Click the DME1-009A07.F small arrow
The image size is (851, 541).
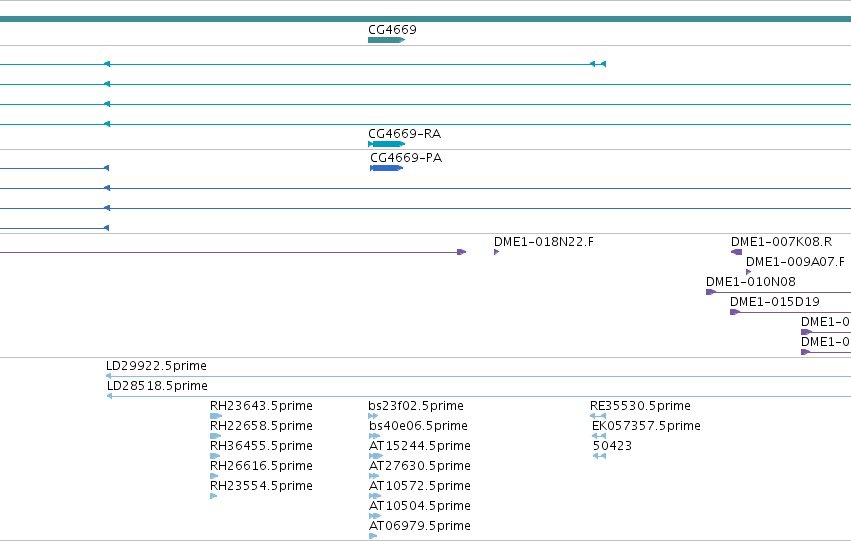pos(748,272)
